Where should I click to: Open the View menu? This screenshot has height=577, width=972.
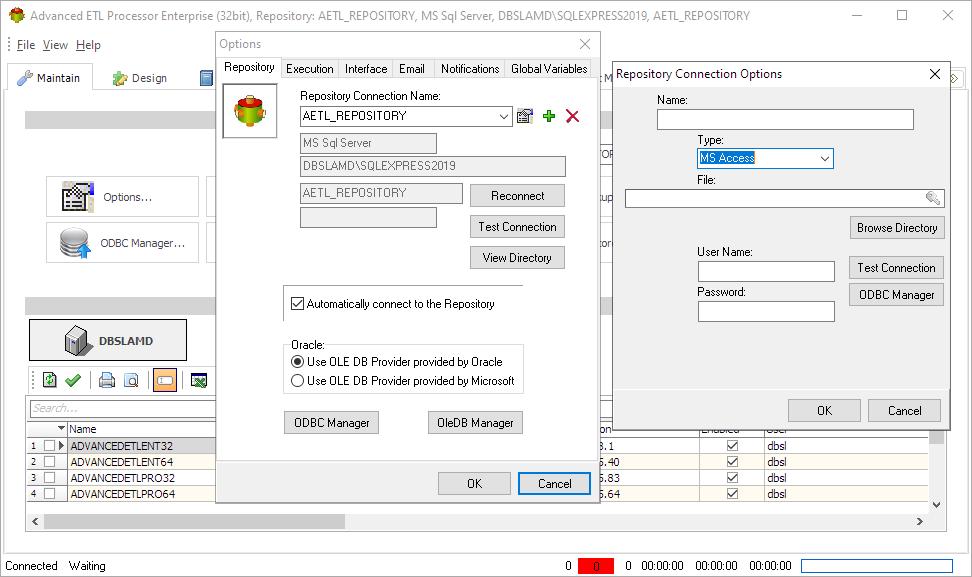tap(55, 45)
